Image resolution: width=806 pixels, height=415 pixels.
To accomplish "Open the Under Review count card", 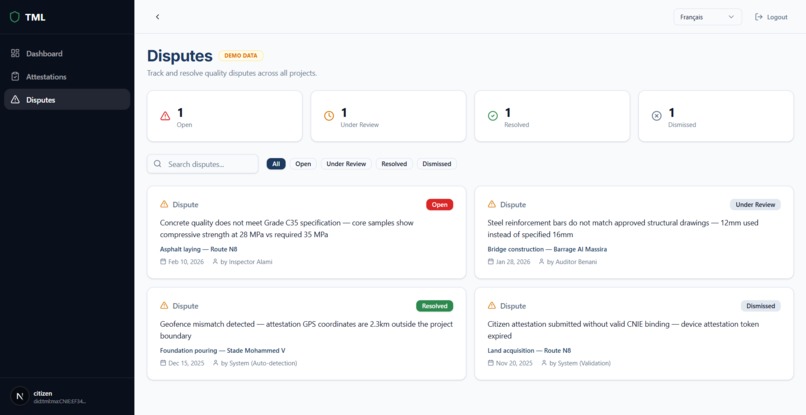I will click(389, 116).
